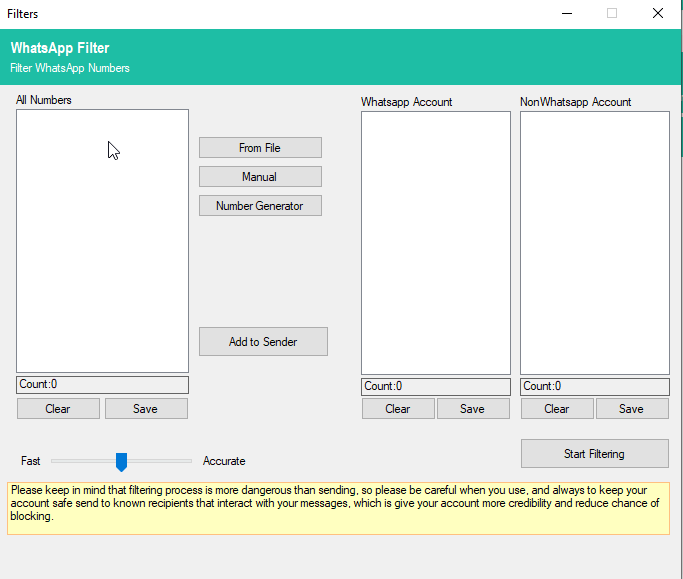Image resolution: width=683 pixels, height=579 pixels.
Task: Clear the All Numbers list
Action: (x=58, y=408)
